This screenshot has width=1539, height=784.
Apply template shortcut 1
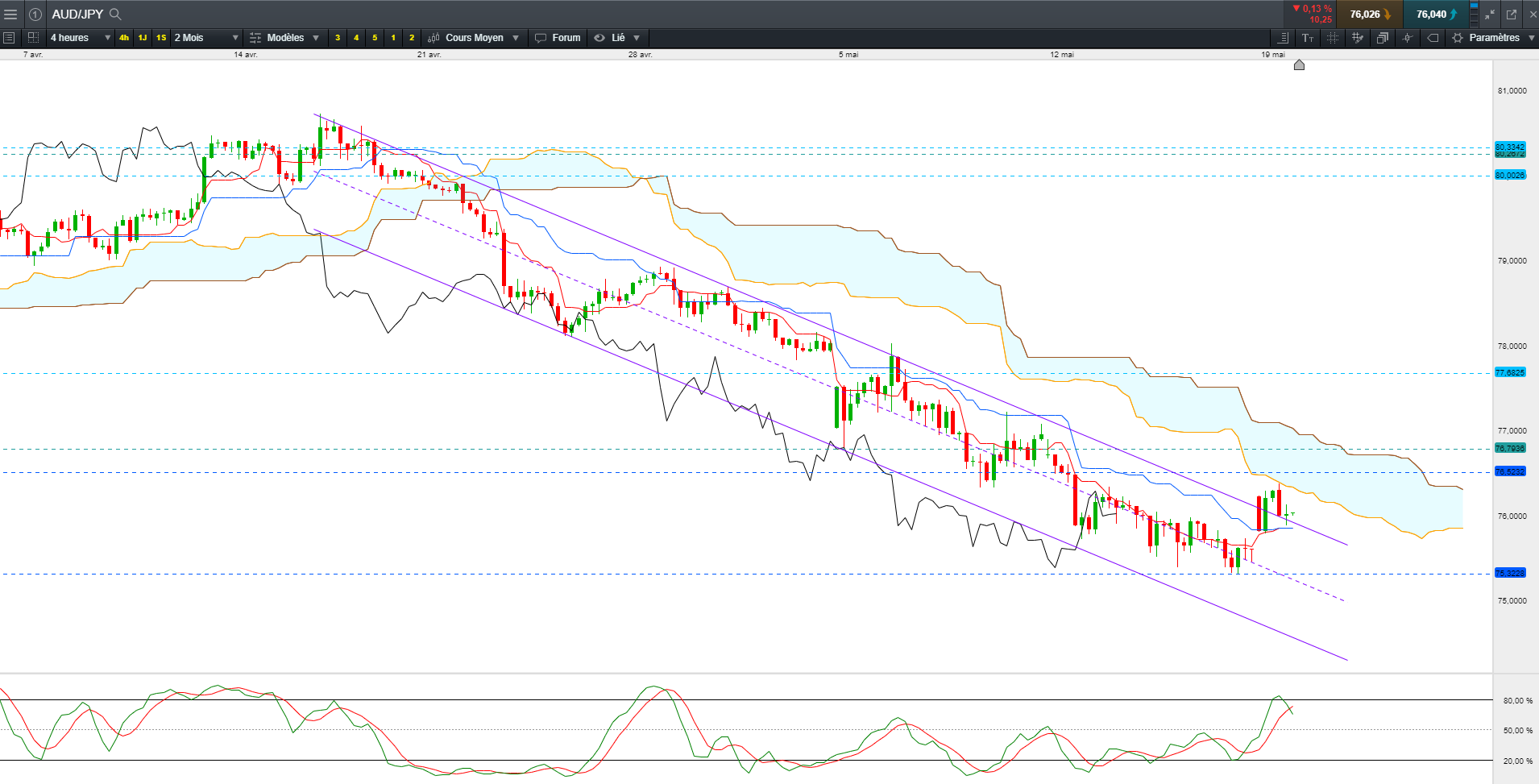tap(393, 38)
